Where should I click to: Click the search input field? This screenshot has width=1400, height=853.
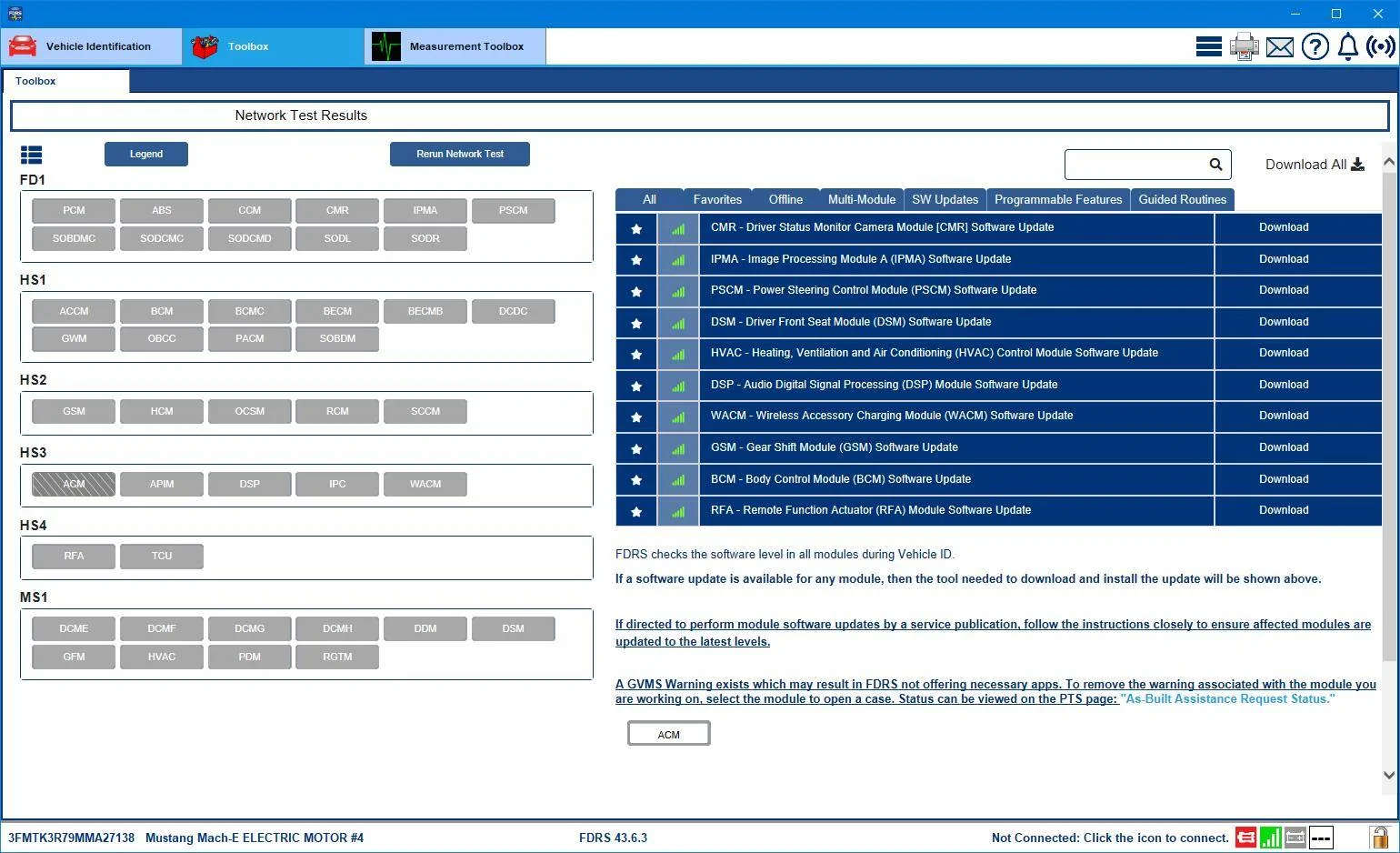tap(1136, 165)
